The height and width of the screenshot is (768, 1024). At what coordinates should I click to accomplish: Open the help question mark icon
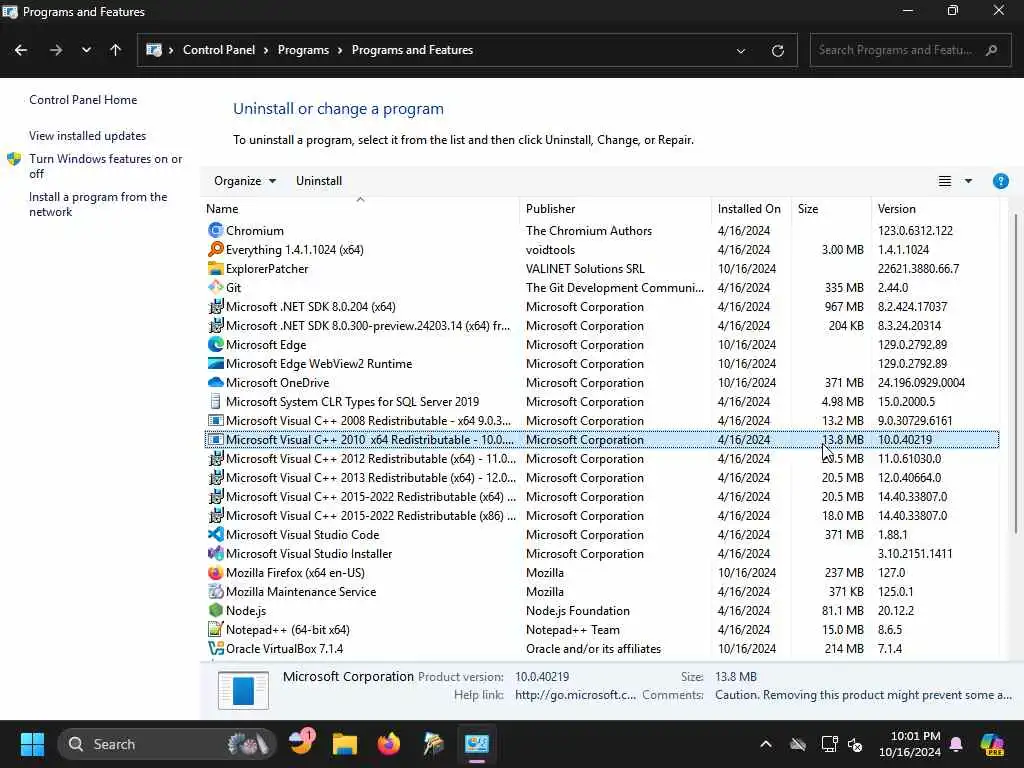pyautogui.click(x=1000, y=181)
